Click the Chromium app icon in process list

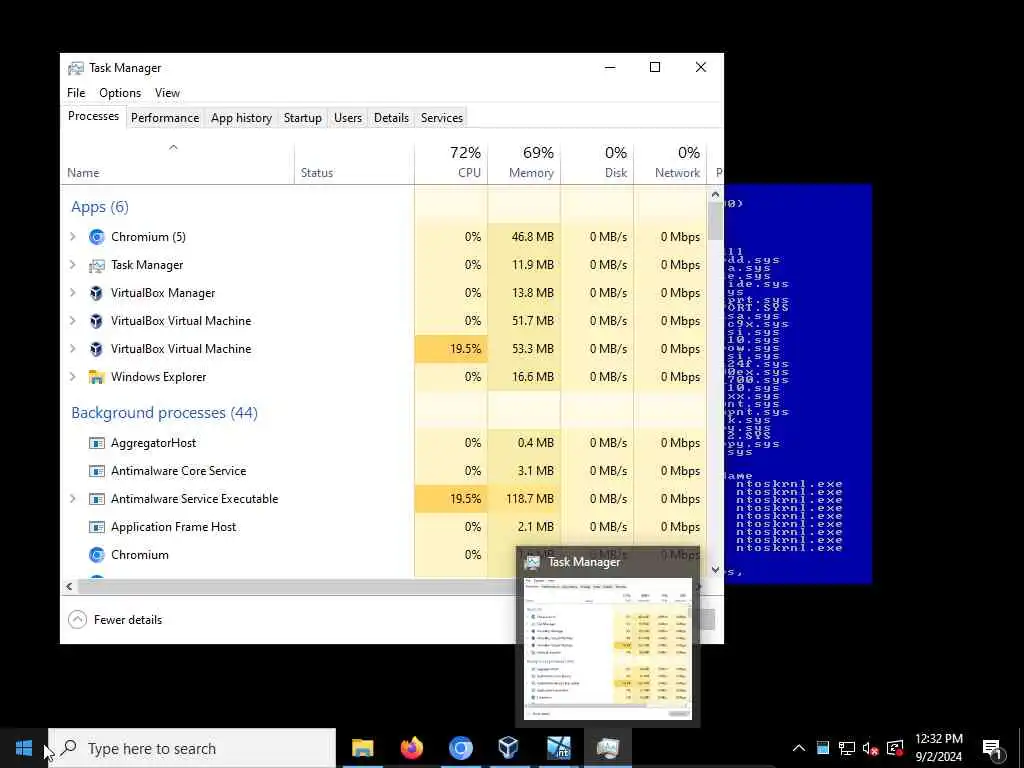(97, 237)
